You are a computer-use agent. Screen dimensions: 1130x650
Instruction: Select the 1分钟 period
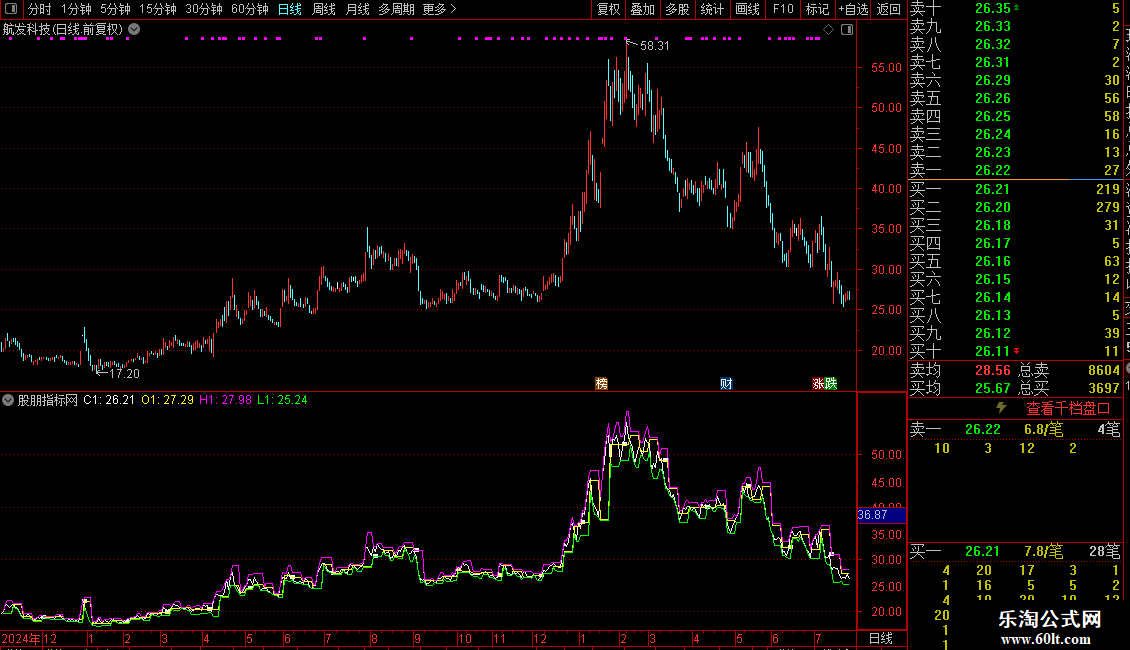tap(76, 9)
